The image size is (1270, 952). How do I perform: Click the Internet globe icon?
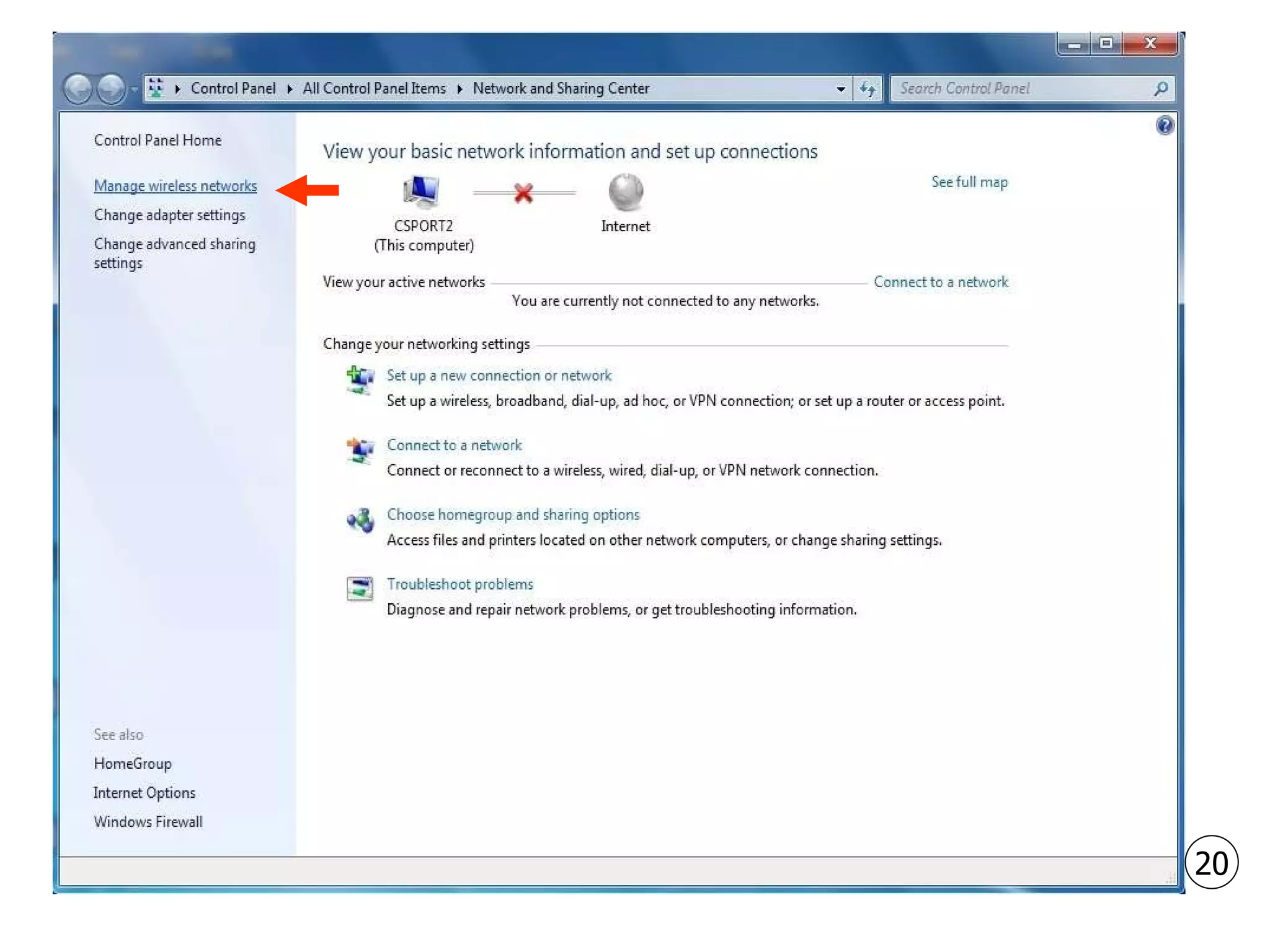626,192
